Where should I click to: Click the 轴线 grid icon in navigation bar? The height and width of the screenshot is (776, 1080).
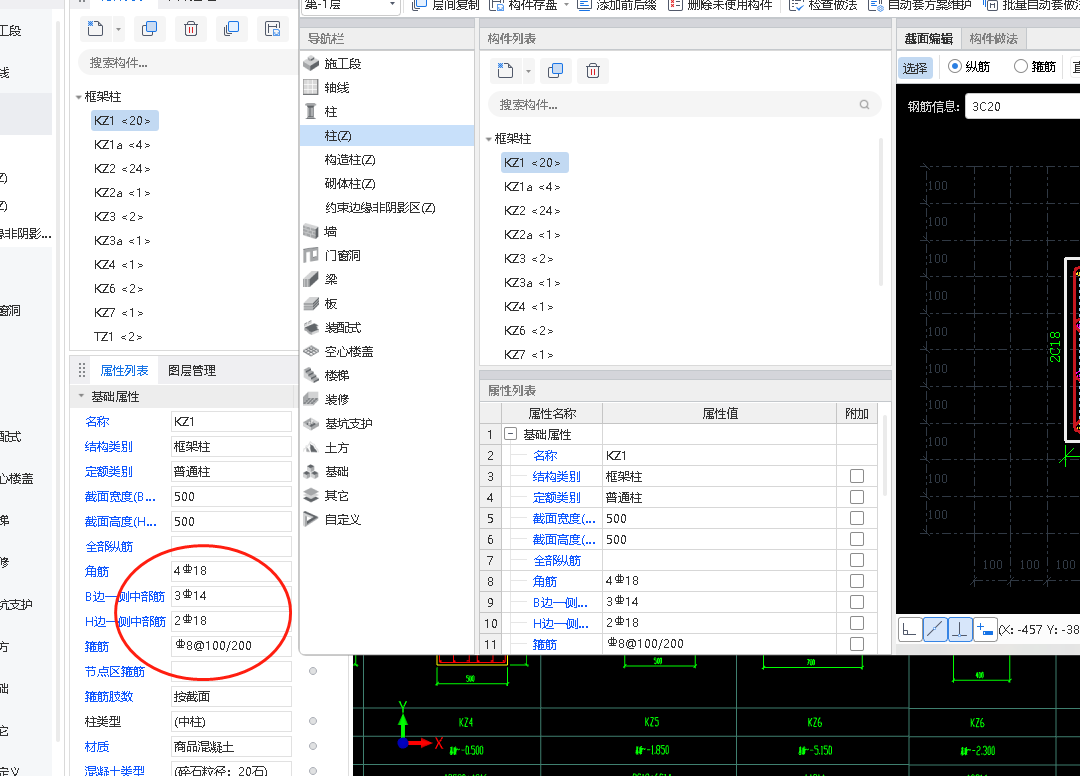tap(311, 87)
